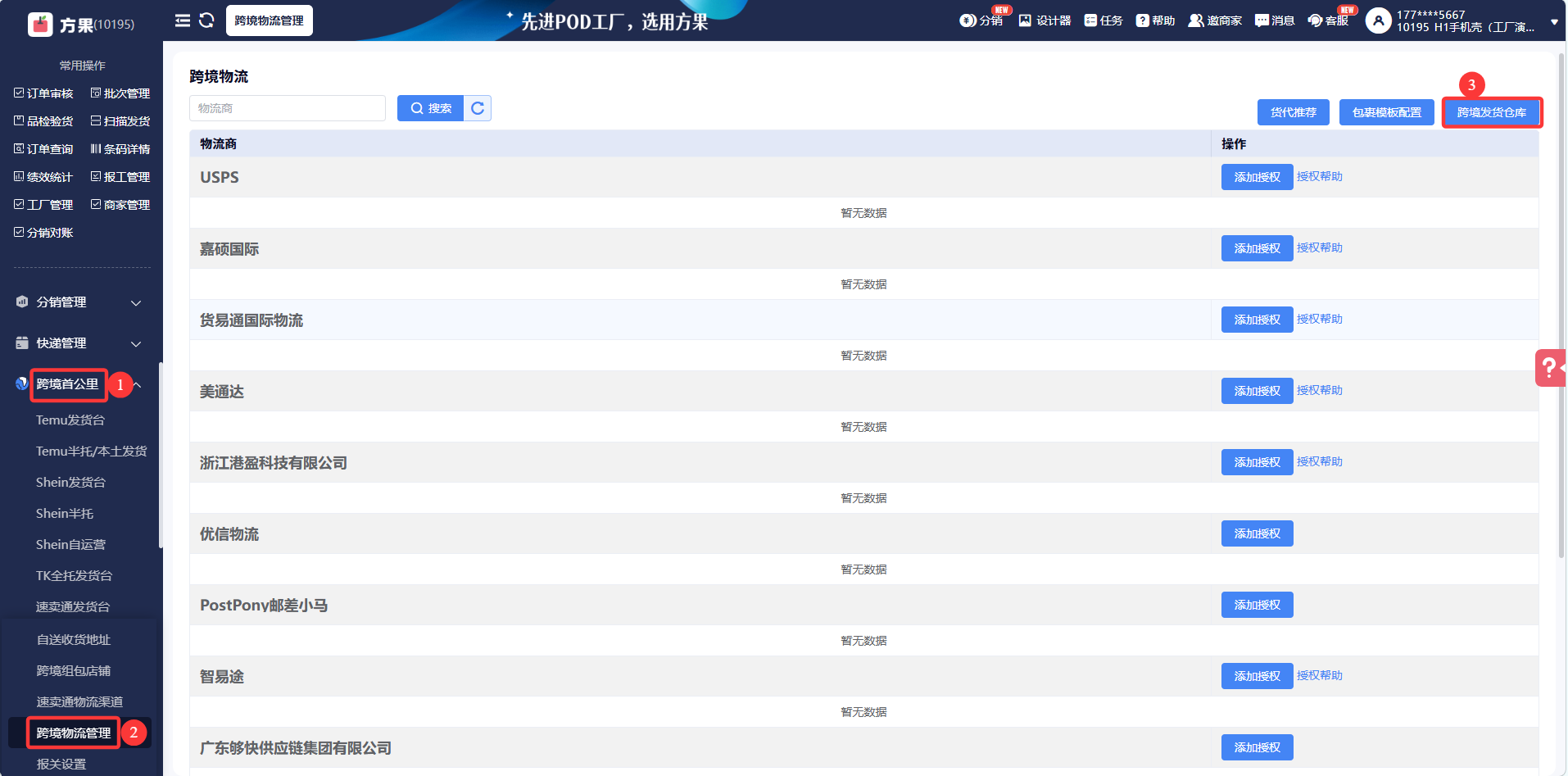The width and height of the screenshot is (1568, 776).
Task: Open 工厂管理 shortcut
Action: (x=43, y=205)
